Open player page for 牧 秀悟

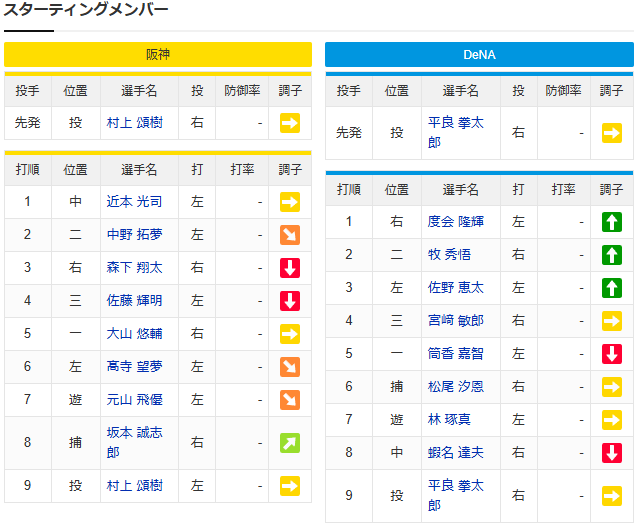(x=449, y=255)
